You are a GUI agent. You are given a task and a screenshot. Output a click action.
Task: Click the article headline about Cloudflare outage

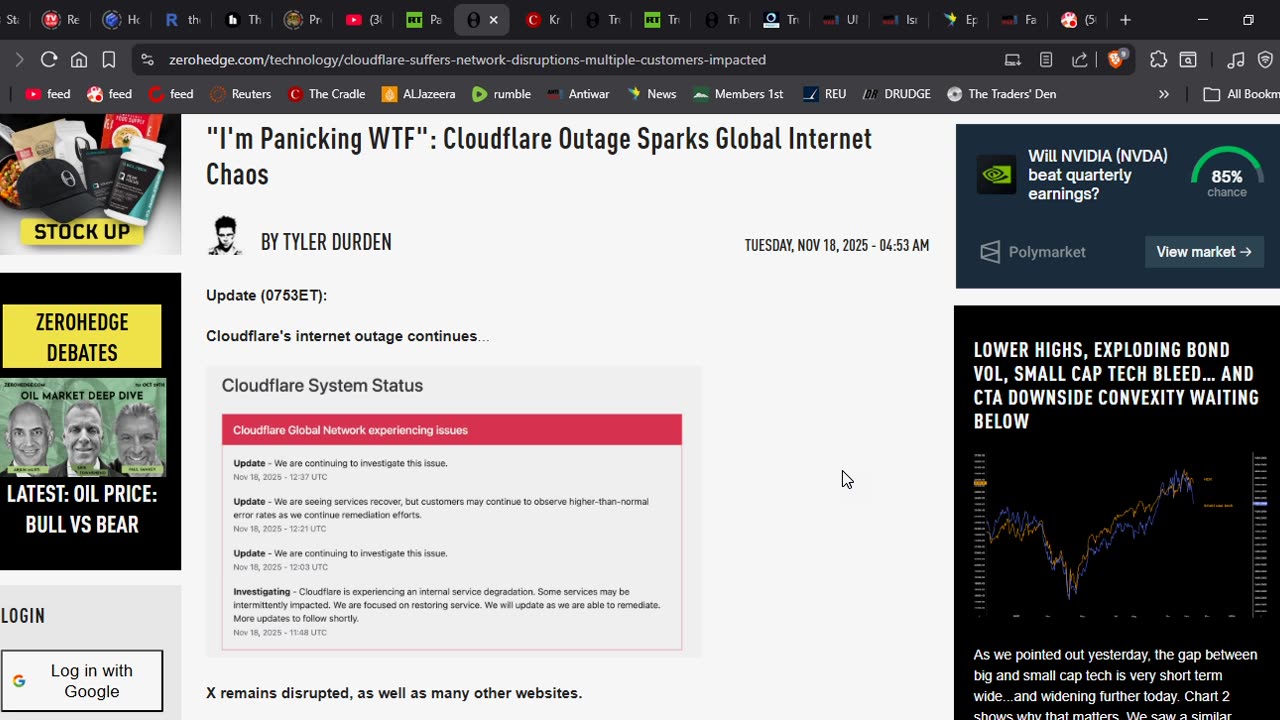tap(539, 156)
